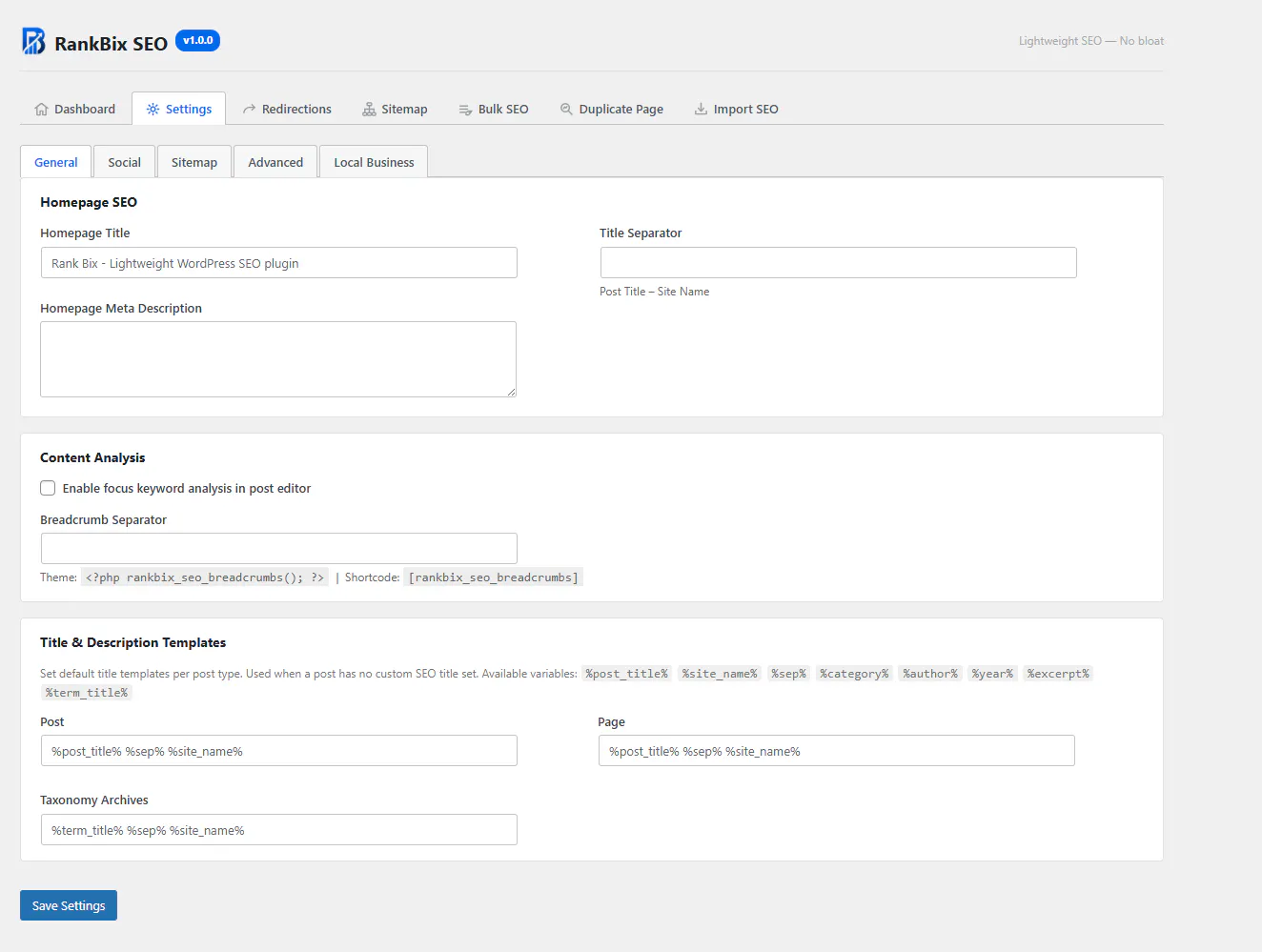1262x952 pixels.
Task: Click the Bulk SEO list icon
Action: pos(465,110)
